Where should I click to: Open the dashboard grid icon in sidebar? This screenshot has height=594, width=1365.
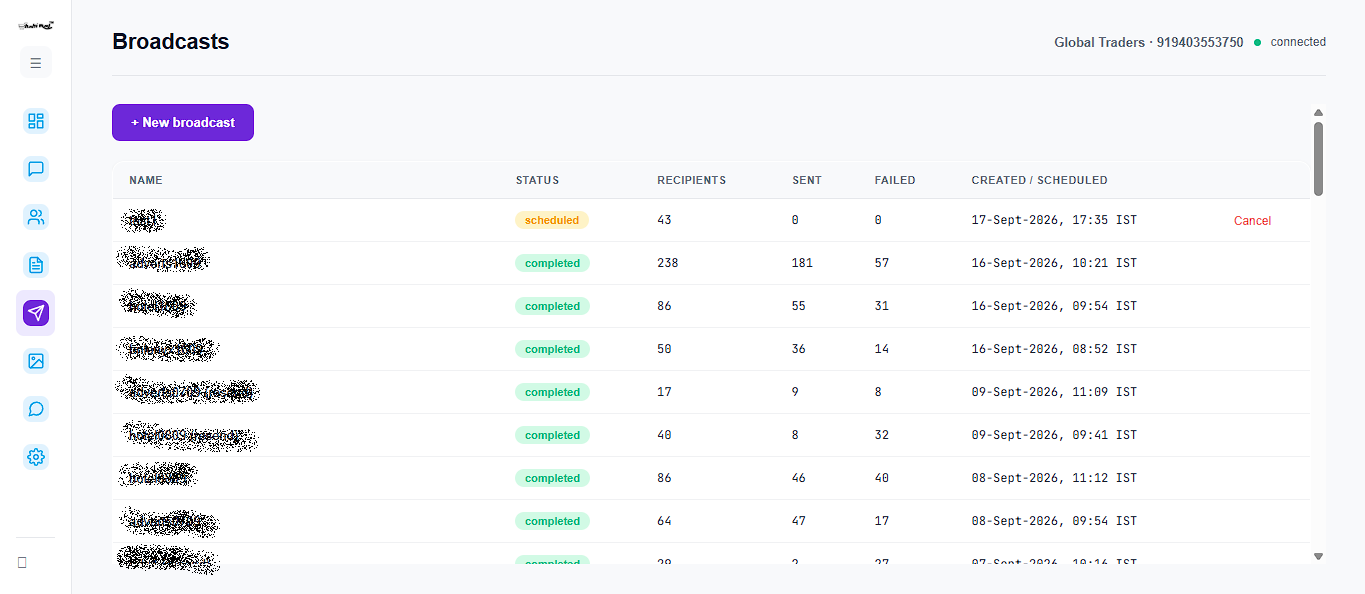coord(36,121)
